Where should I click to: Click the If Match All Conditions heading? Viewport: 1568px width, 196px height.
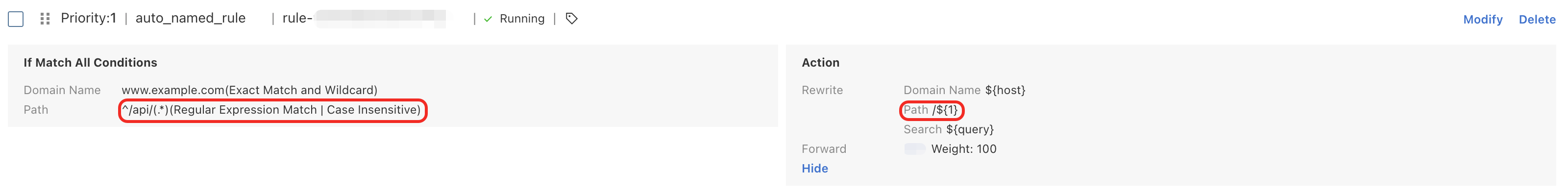(90, 63)
